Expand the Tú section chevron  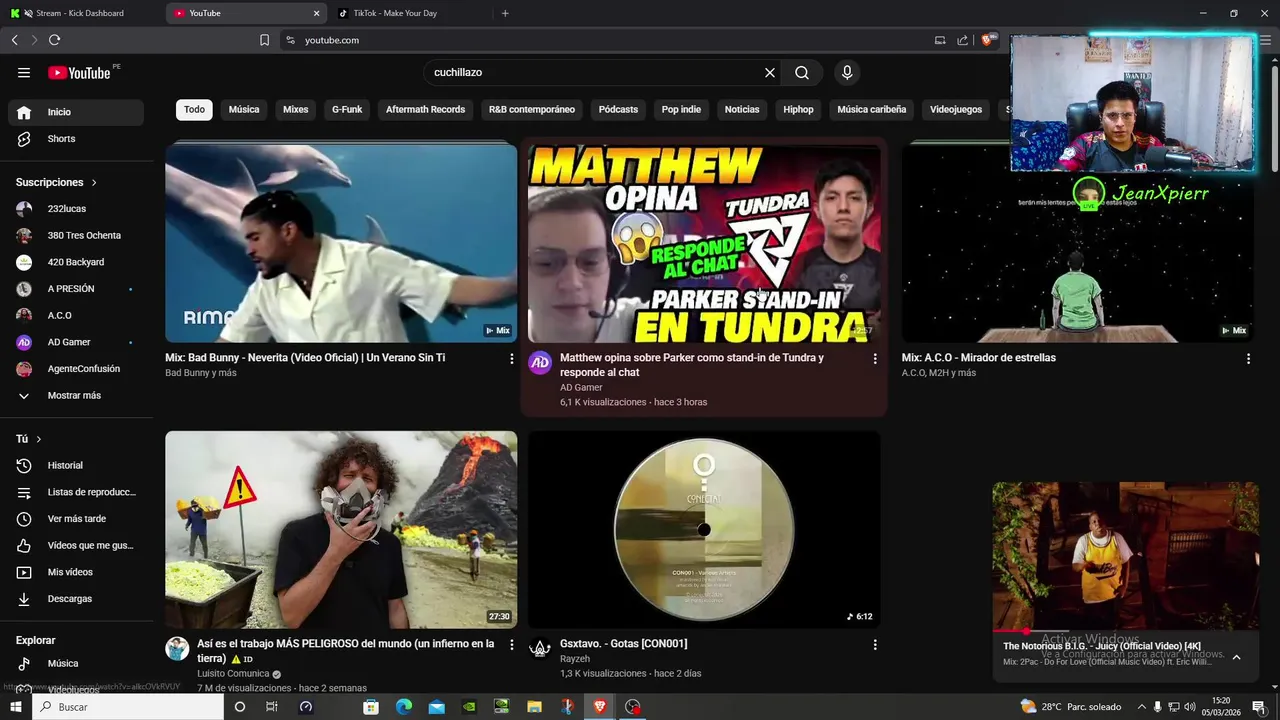click(39, 439)
